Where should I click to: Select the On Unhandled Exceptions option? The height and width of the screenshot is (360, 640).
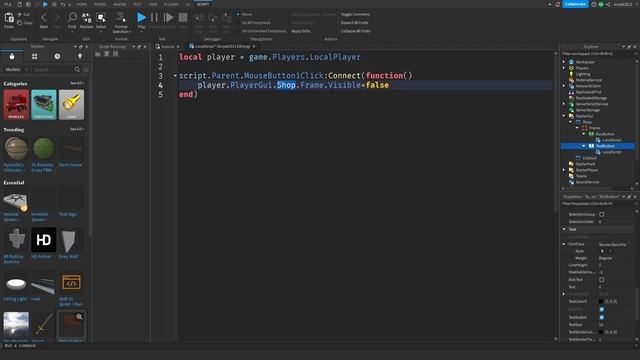[261, 31]
